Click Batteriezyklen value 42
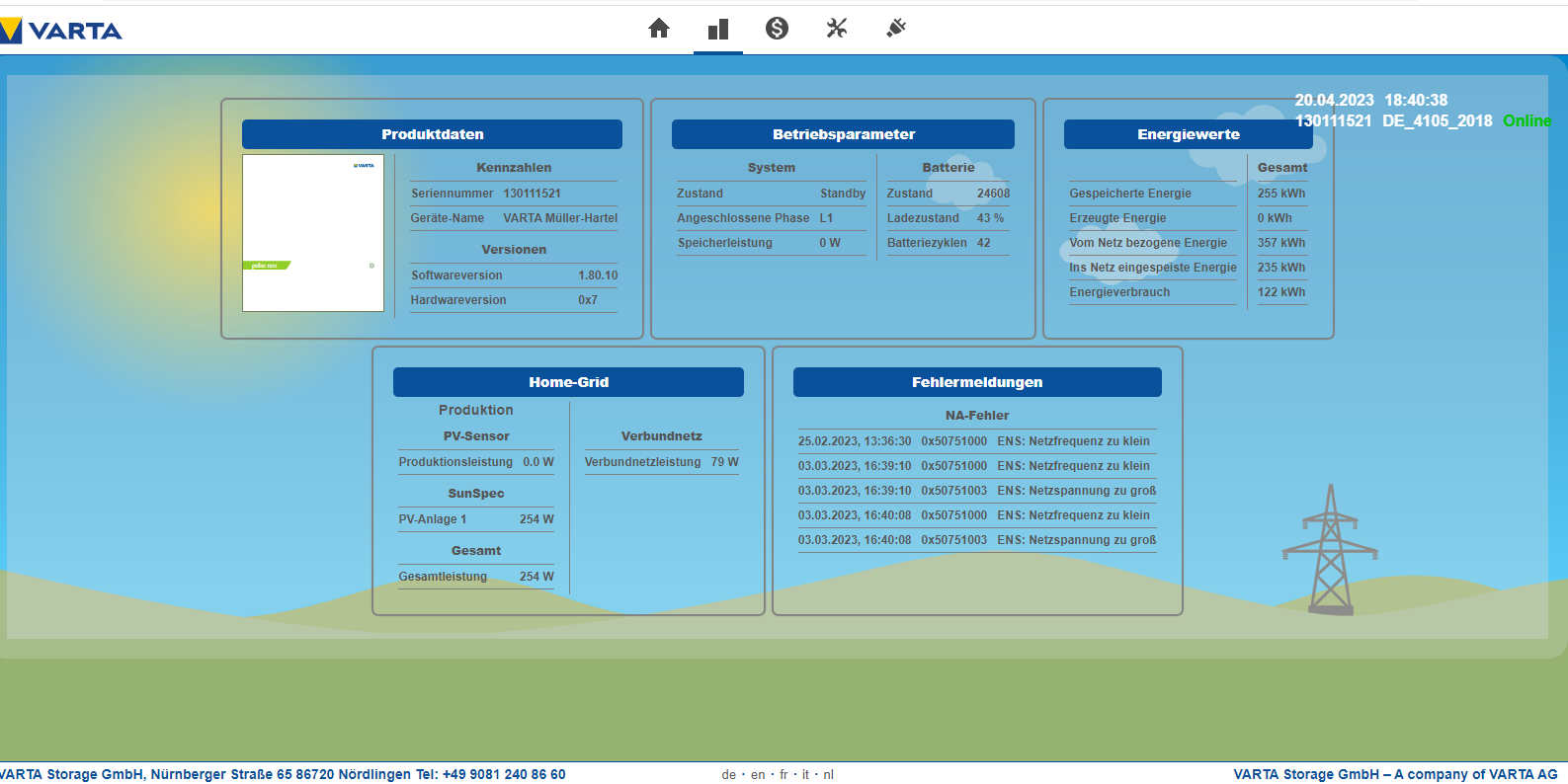The image size is (1568, 784). pos(983,243)
